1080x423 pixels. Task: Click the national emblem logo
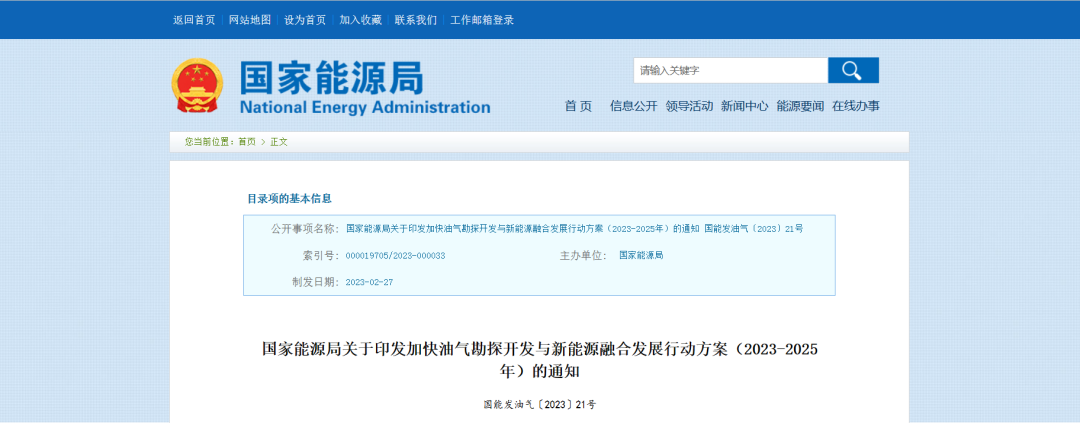coord(197,86)
